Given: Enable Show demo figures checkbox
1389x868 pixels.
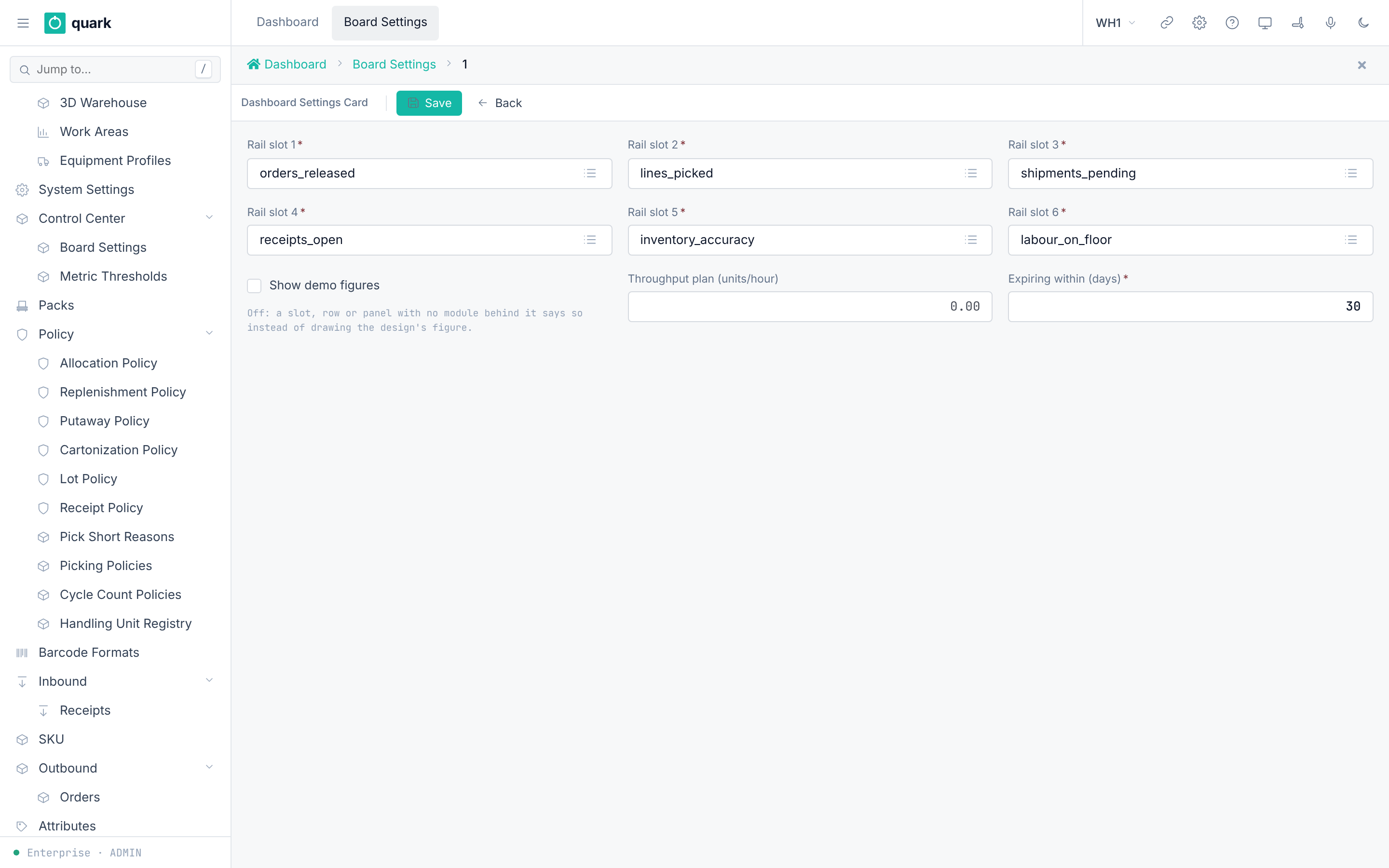Looking at the screenshot, I should coord(254,285).
